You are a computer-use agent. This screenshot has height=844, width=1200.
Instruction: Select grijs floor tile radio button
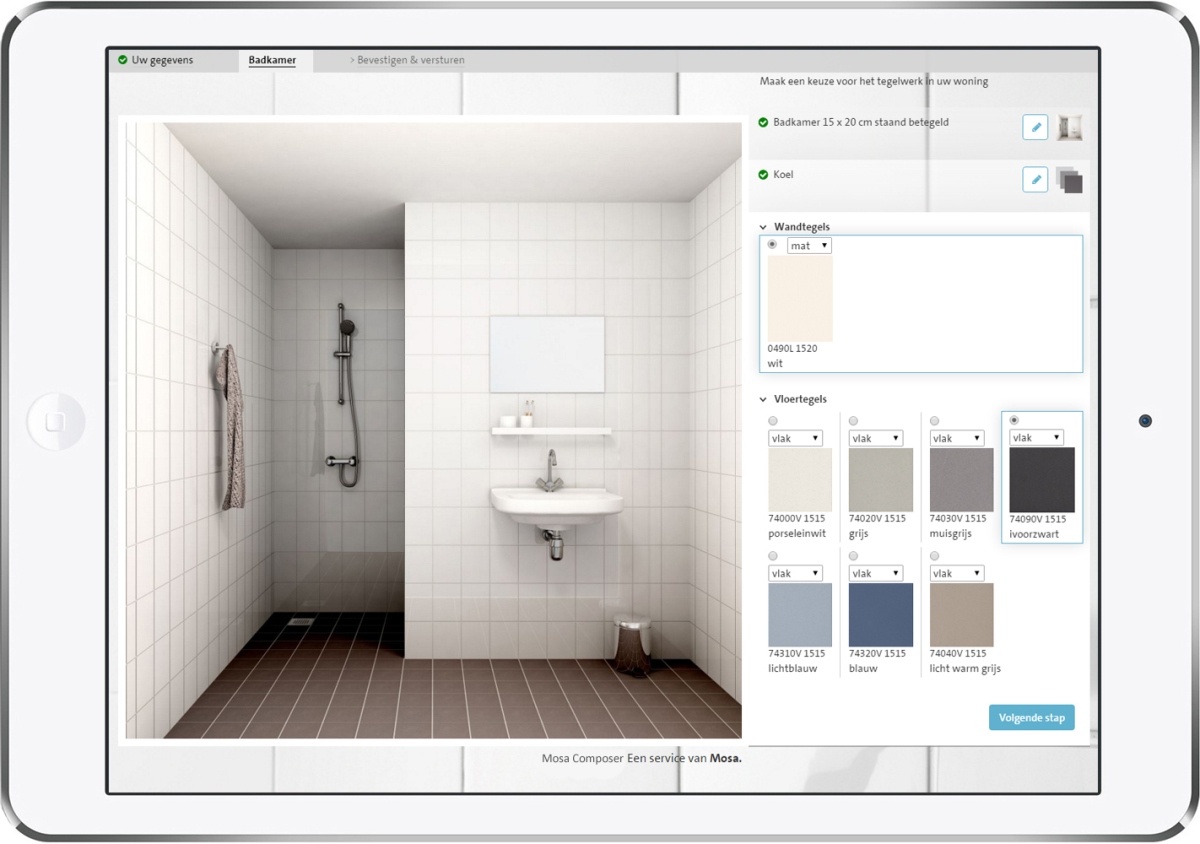click(x=853, y=422)
